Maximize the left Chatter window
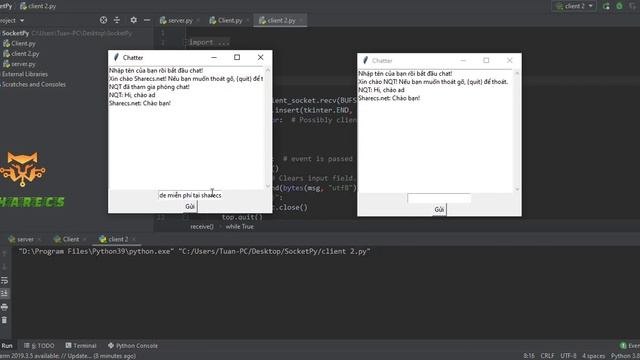The width and height of the screenshot is (640, 360). coord(237,57)
